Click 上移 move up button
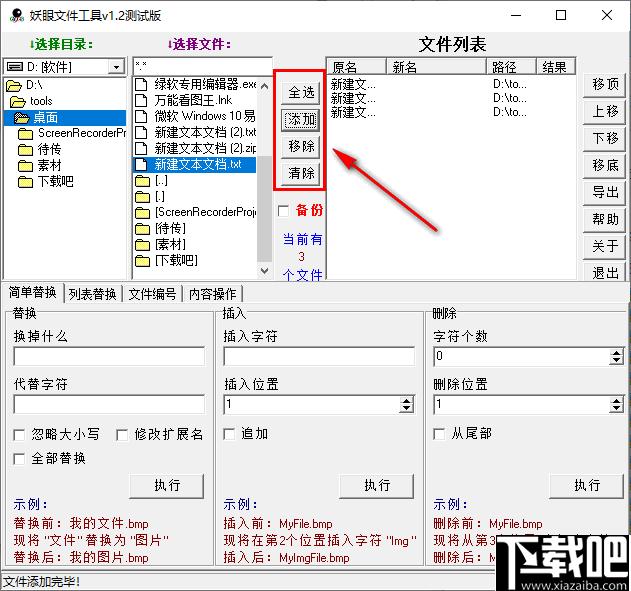Image resolution: width=631 pixels, height=591 pixels. click(604, 111)
